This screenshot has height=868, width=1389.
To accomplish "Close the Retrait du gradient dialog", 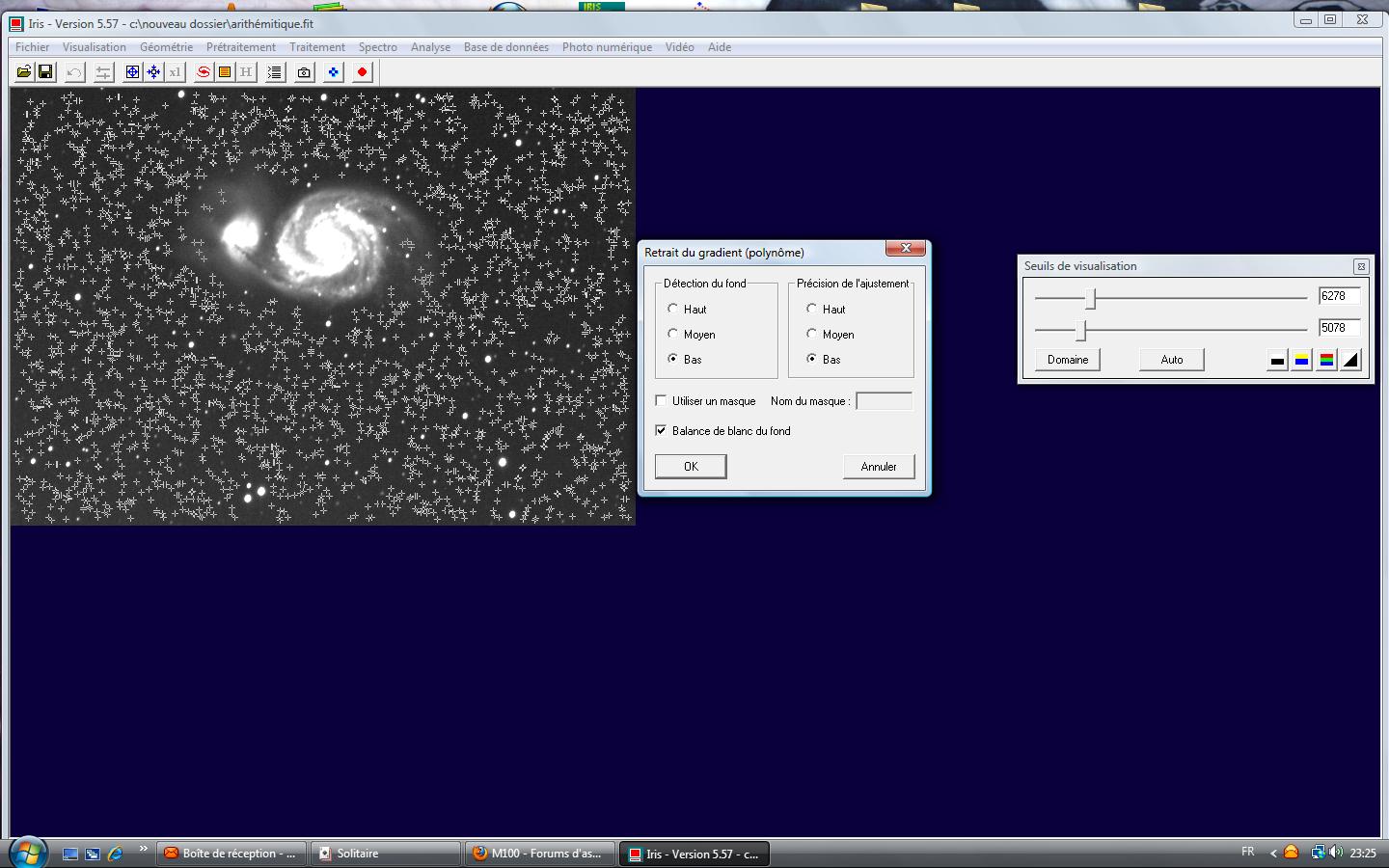I will (x=906, y=249).
